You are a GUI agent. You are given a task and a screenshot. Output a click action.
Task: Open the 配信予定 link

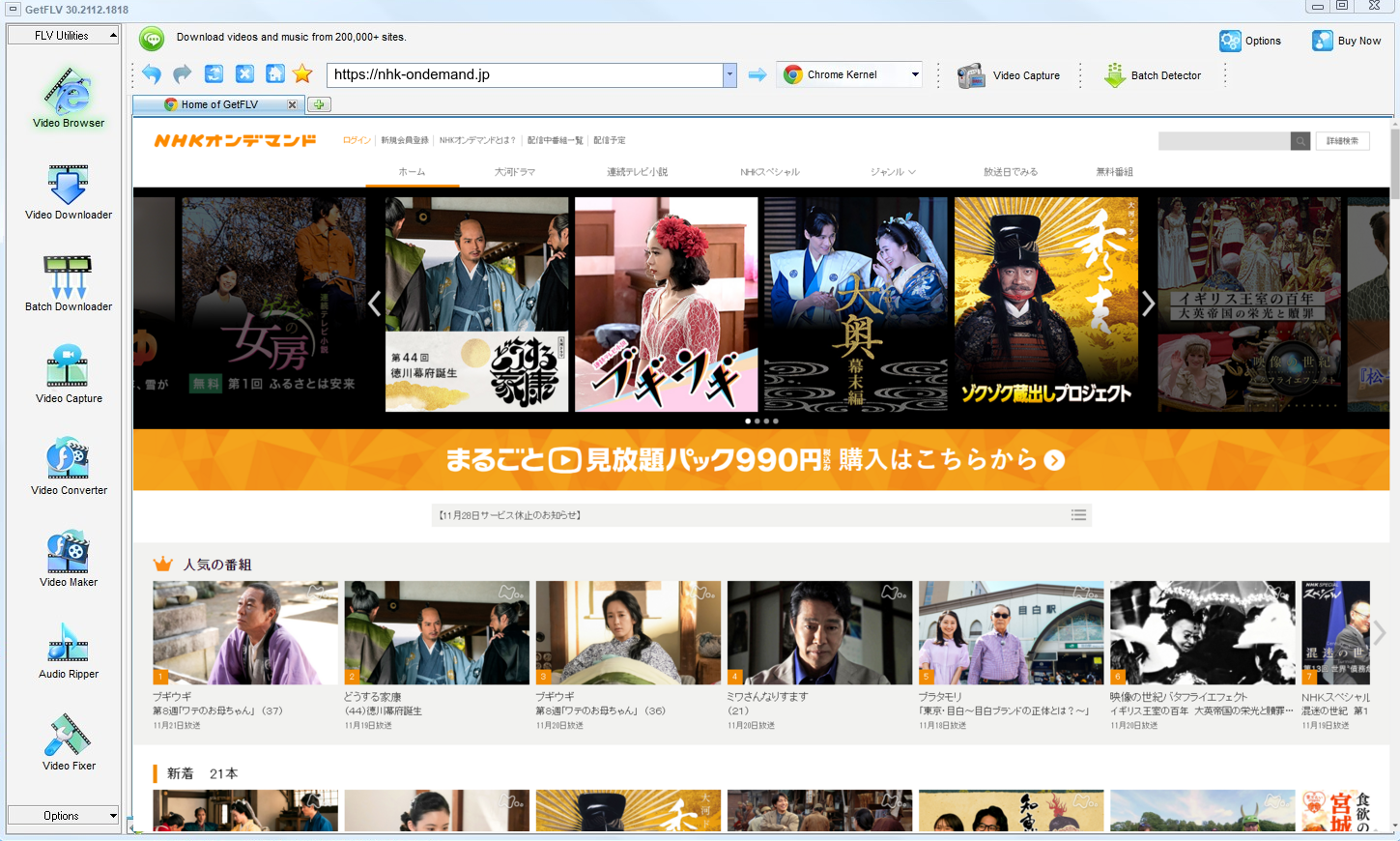610,140
